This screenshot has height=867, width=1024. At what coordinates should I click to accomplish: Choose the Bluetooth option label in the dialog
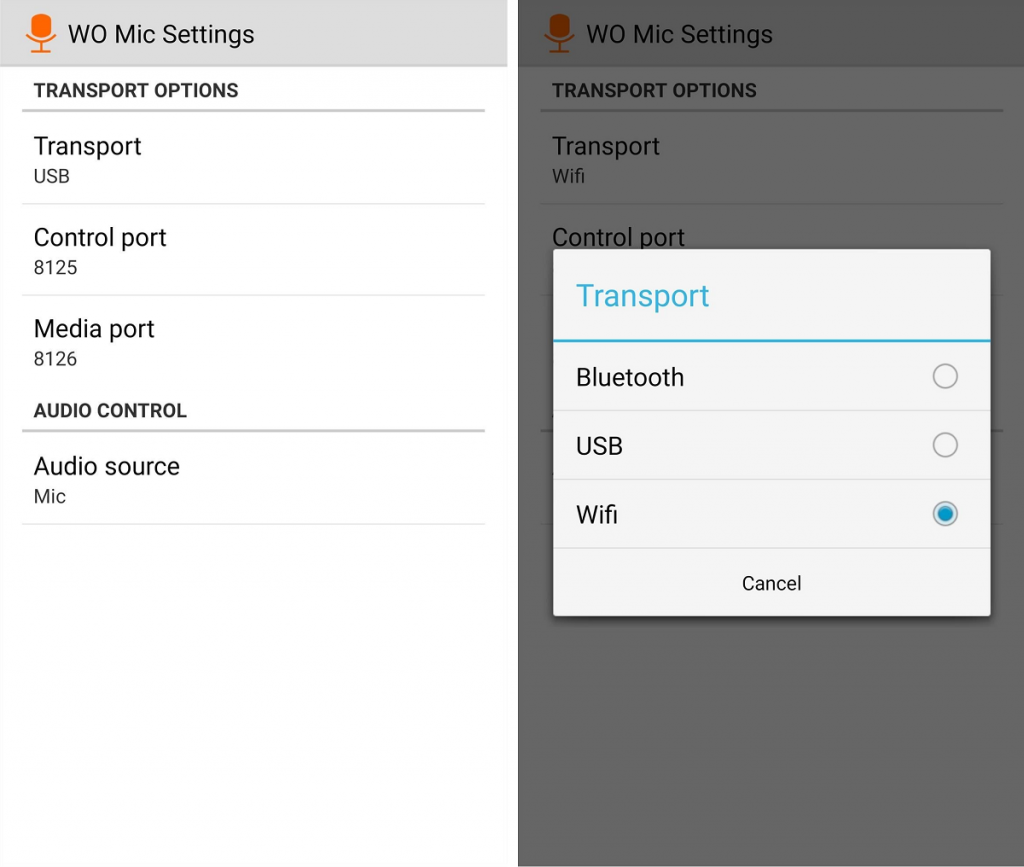[x=630, y=377]
